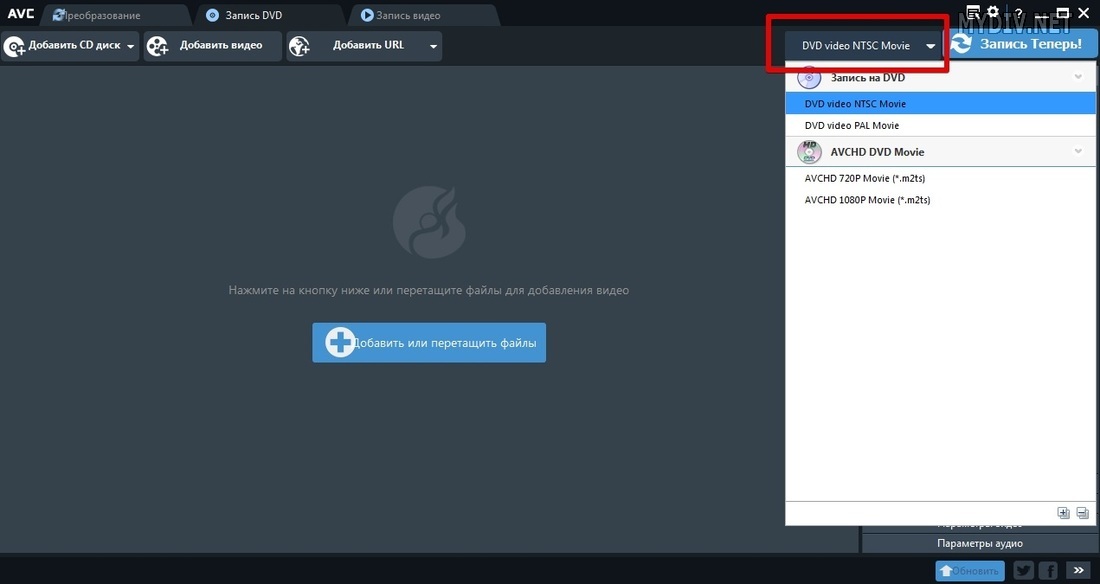
Task: Click the Facebook icon in the status bar
Action: 1048,570
